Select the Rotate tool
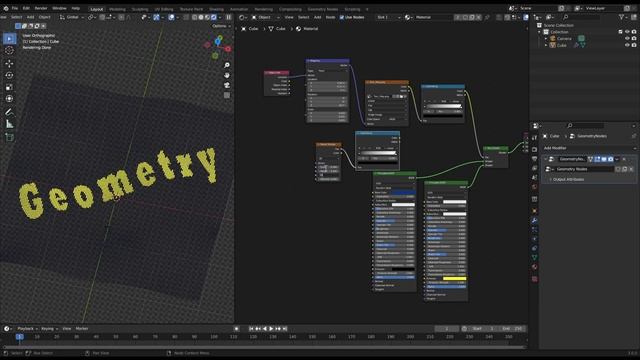The image size is (640, 360). click(x=9, y=75)
